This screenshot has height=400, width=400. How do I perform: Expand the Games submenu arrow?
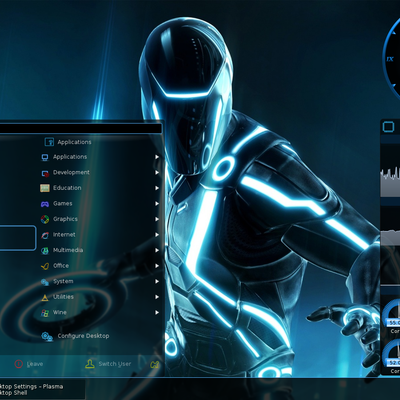point(157,204)
